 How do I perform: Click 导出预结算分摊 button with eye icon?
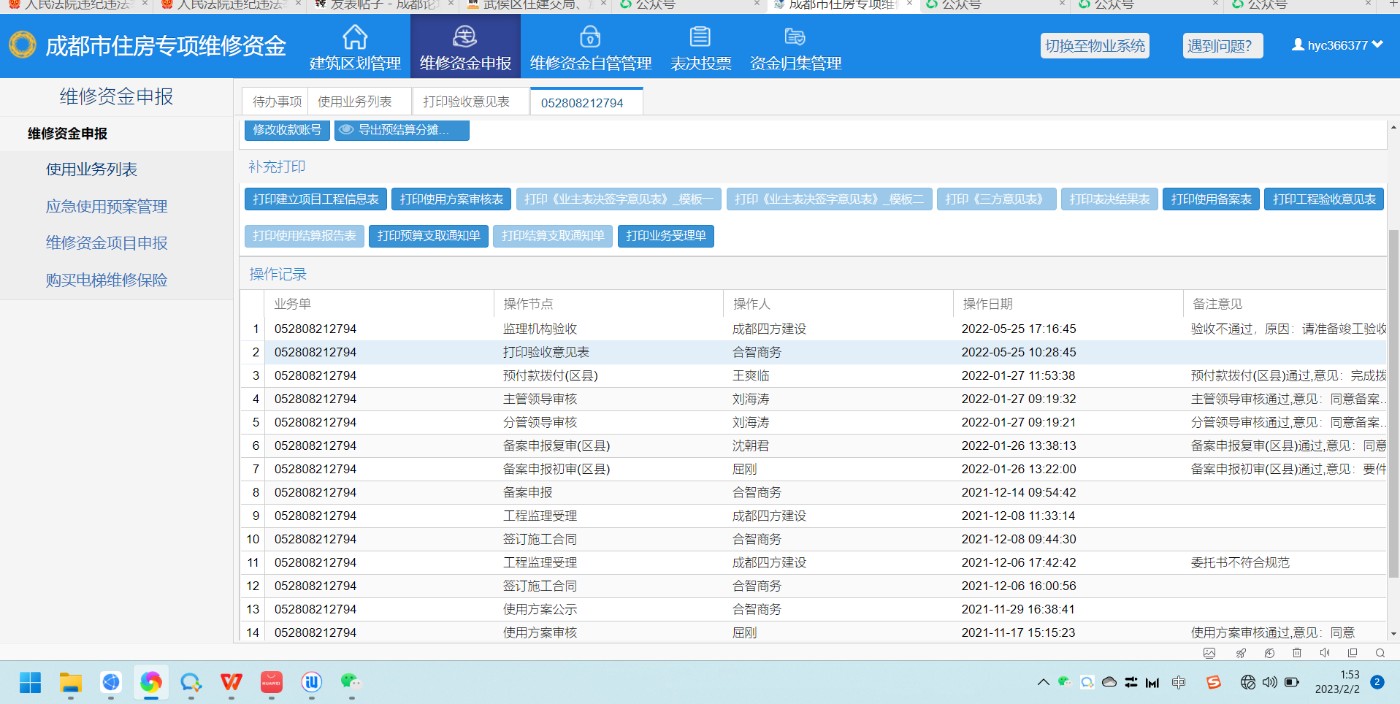(401, 130)
